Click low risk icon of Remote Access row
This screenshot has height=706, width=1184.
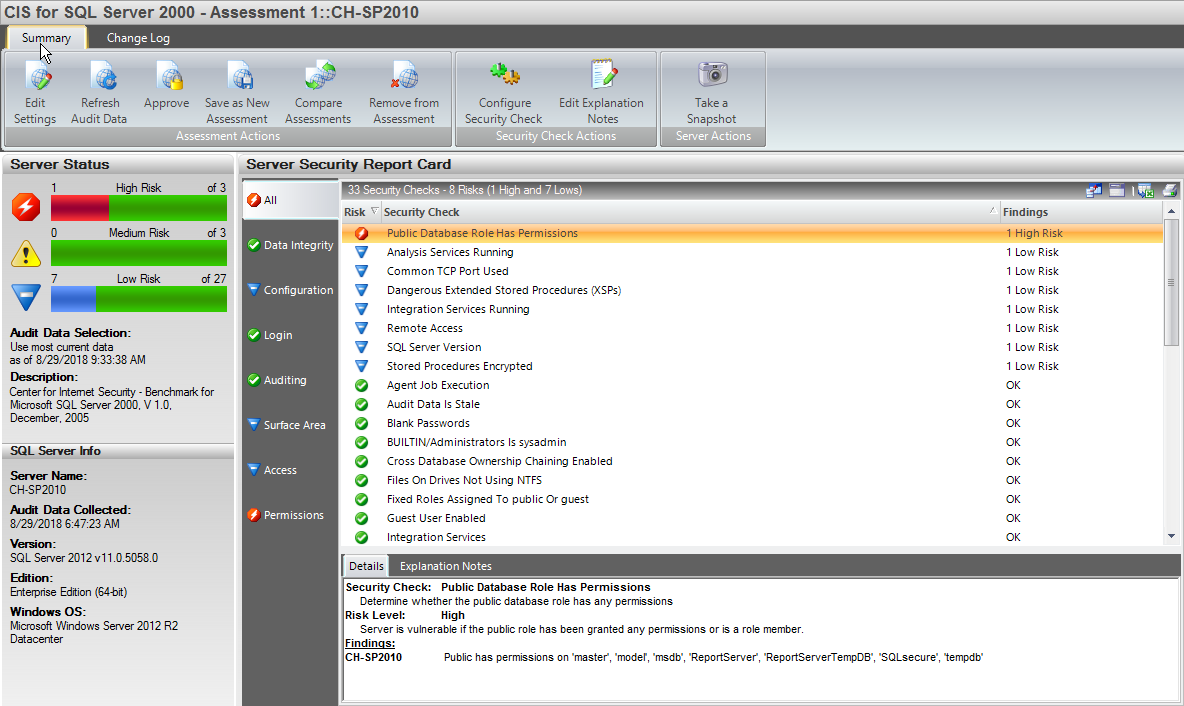point(362,328)
